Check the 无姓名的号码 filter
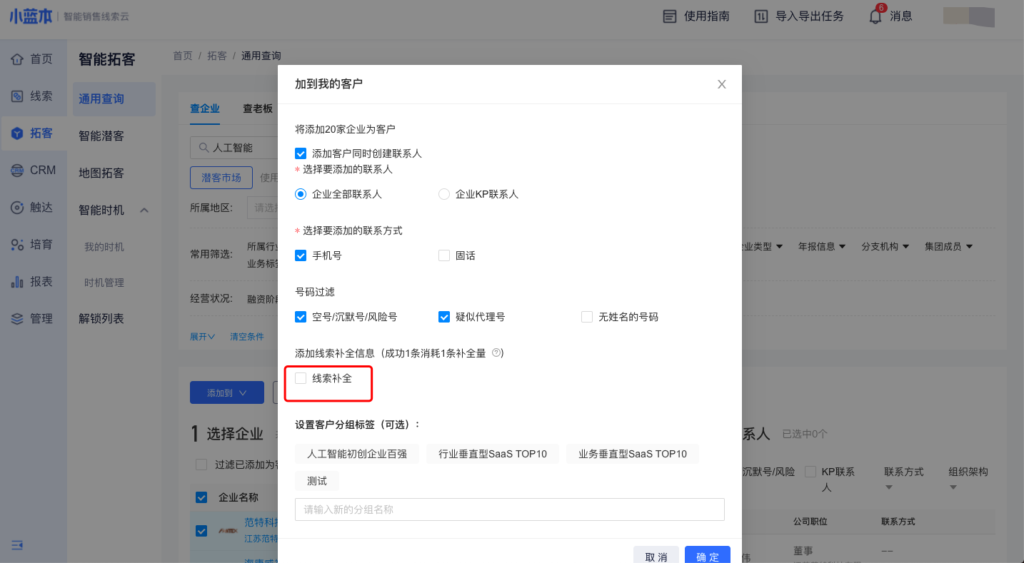 coord(587,317)
